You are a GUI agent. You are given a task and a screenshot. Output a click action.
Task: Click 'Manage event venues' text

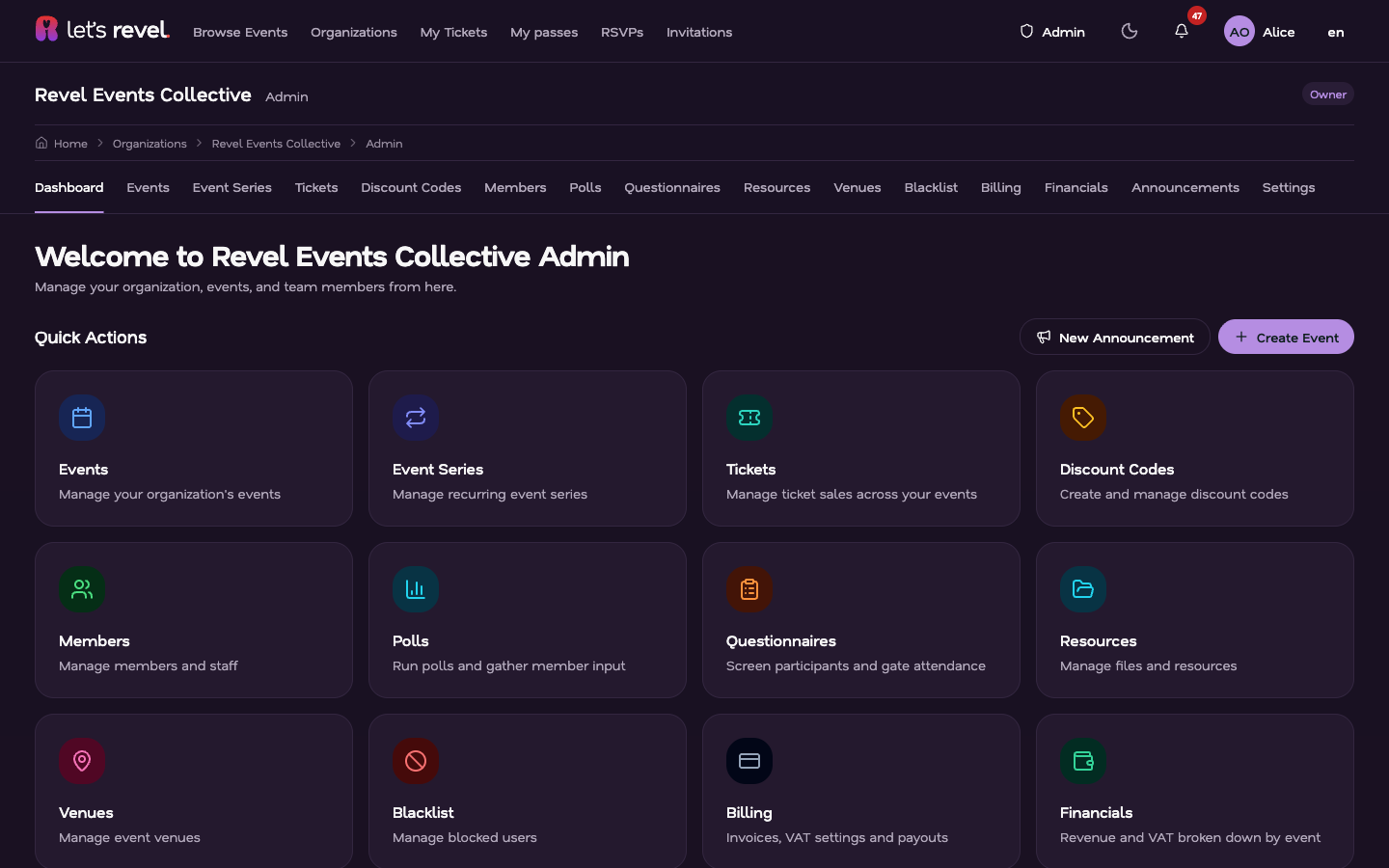pos(129,837)
